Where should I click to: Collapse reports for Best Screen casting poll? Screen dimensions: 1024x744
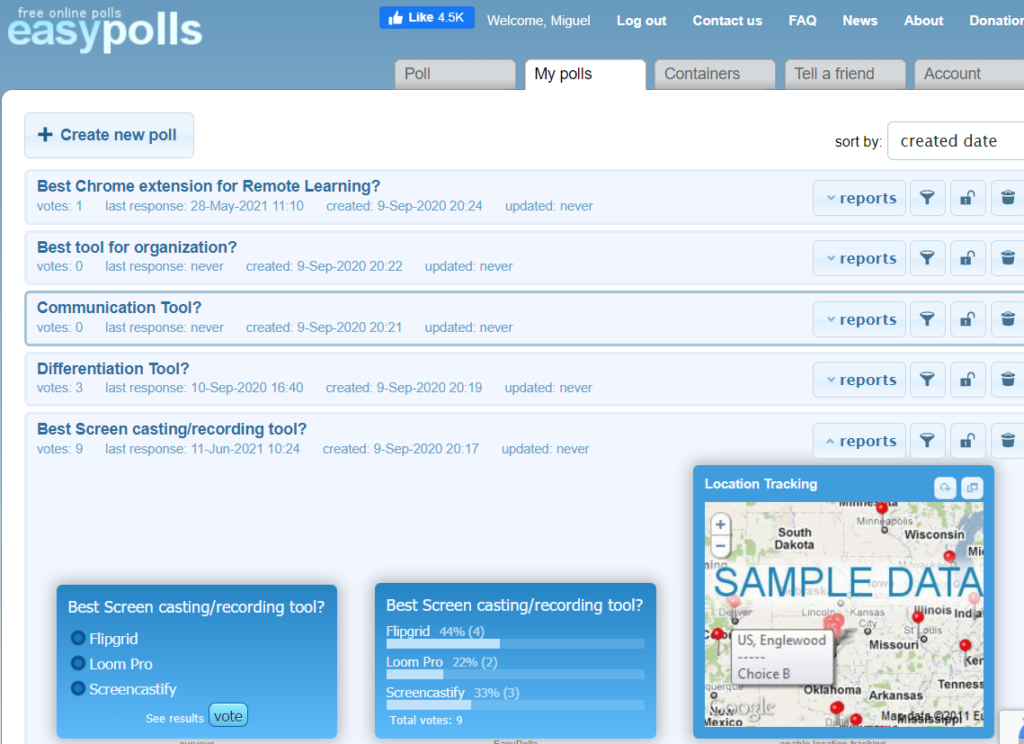coord(858,440)
